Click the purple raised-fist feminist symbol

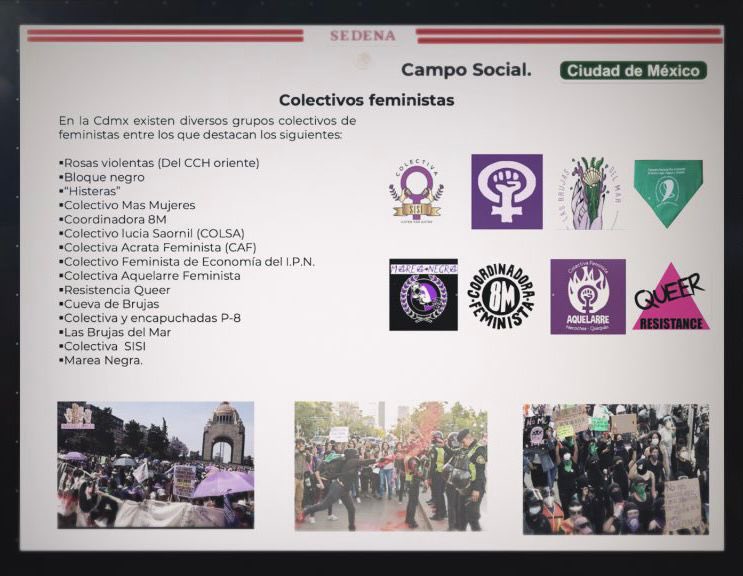(507, 191)
